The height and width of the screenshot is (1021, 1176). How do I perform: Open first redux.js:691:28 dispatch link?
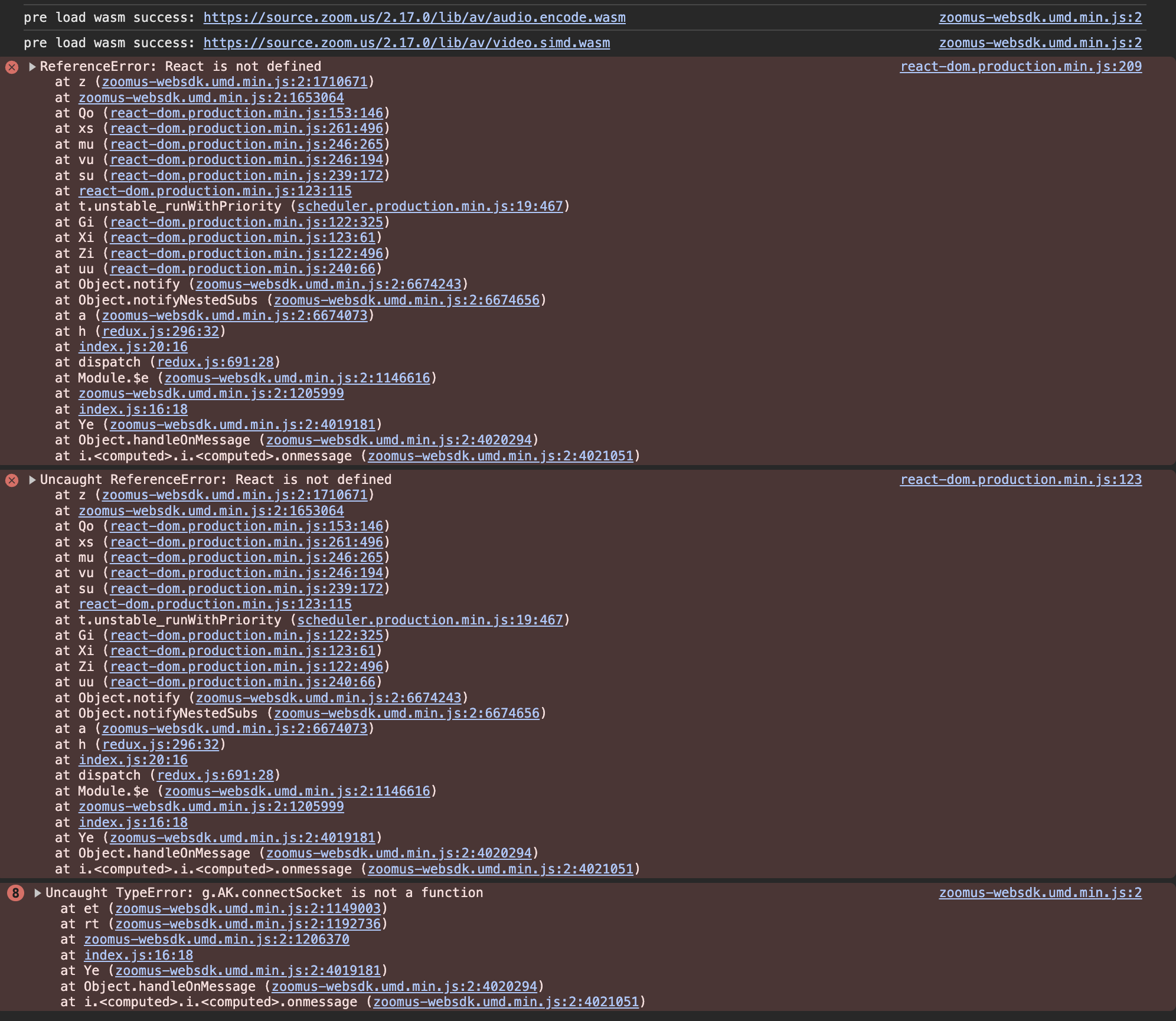(x=215, y=362)
